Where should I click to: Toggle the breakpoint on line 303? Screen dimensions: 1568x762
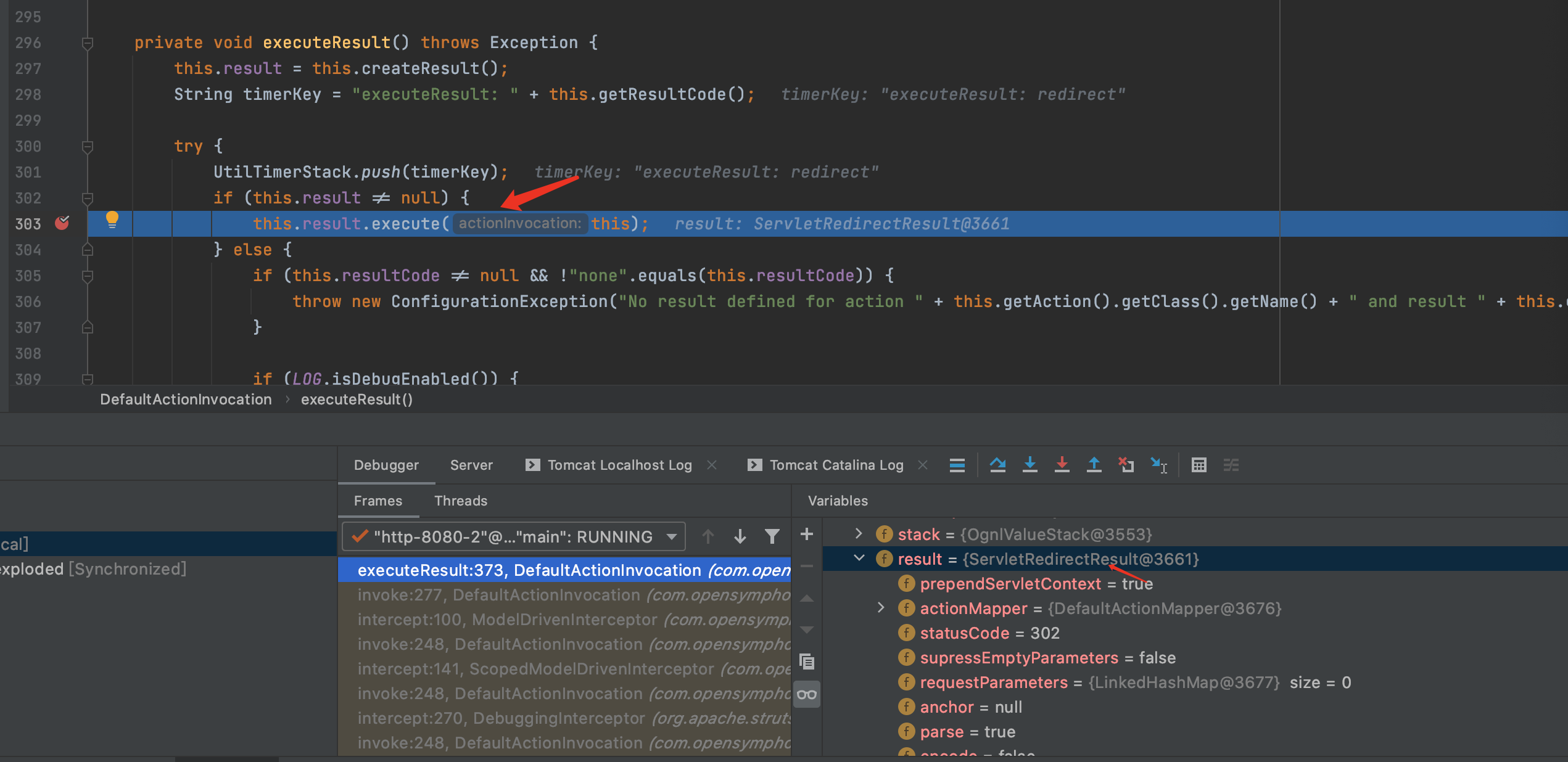pos(62,223)
